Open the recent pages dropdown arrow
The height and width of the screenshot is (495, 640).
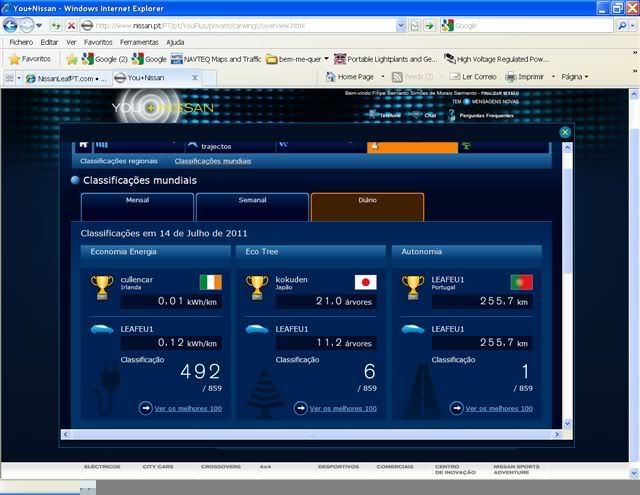[x=39, y=26]
